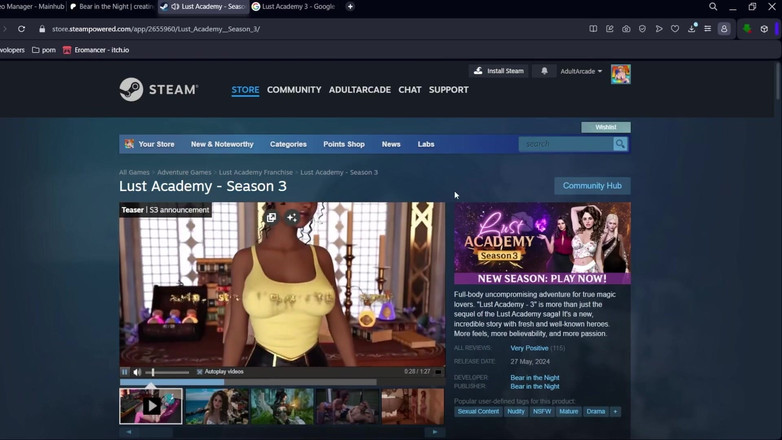Click the browser snapshot camera icon
This screenshot has height=440, width=782.
626,29
